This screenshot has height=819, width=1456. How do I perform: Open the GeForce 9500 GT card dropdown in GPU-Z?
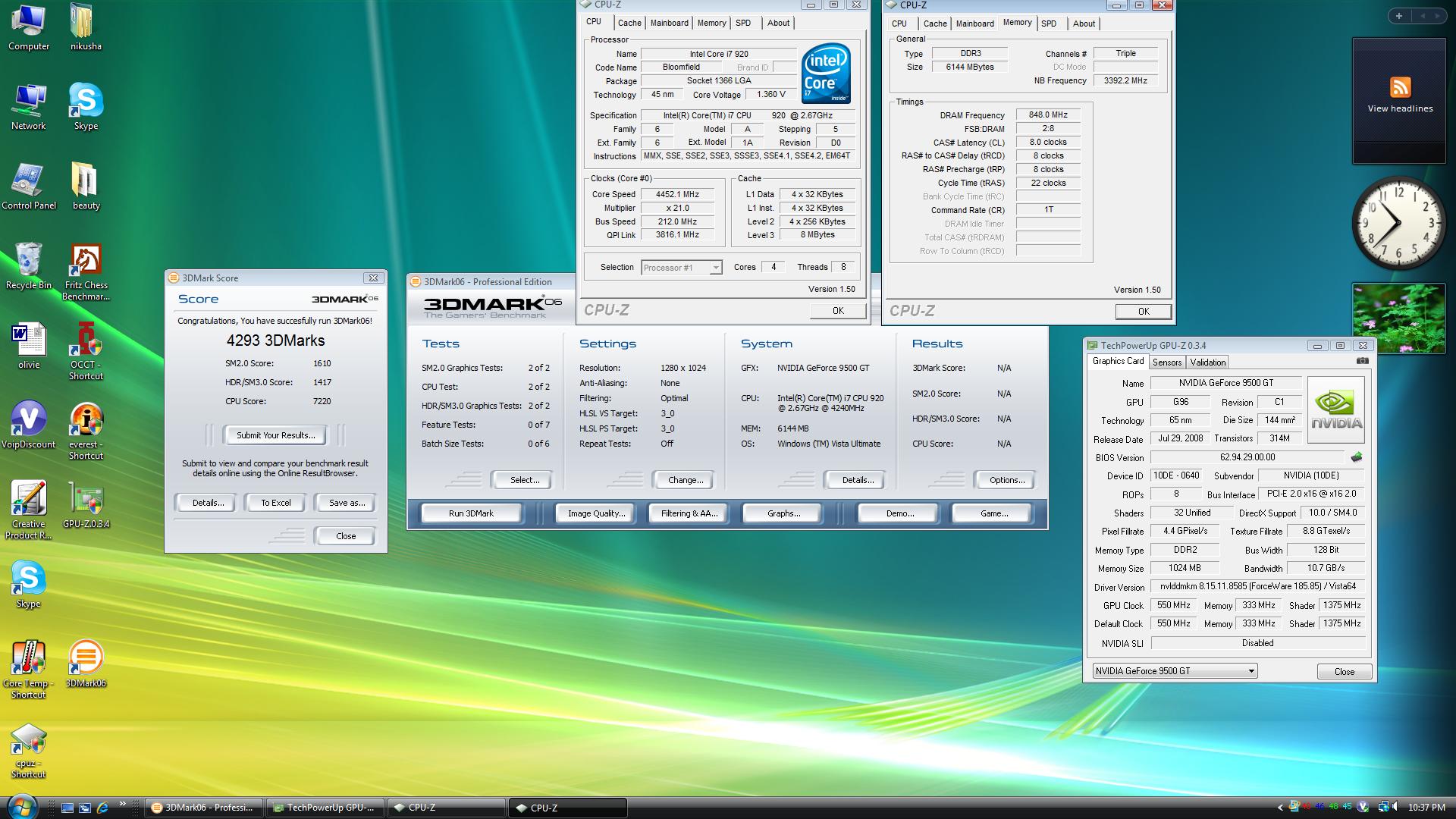[1175, 671]
